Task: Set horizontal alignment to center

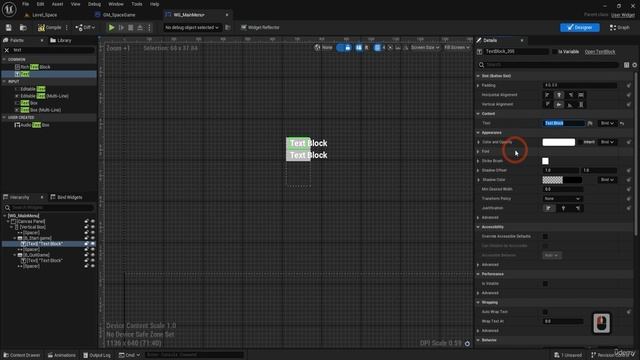Action: (x=559, y=95)
